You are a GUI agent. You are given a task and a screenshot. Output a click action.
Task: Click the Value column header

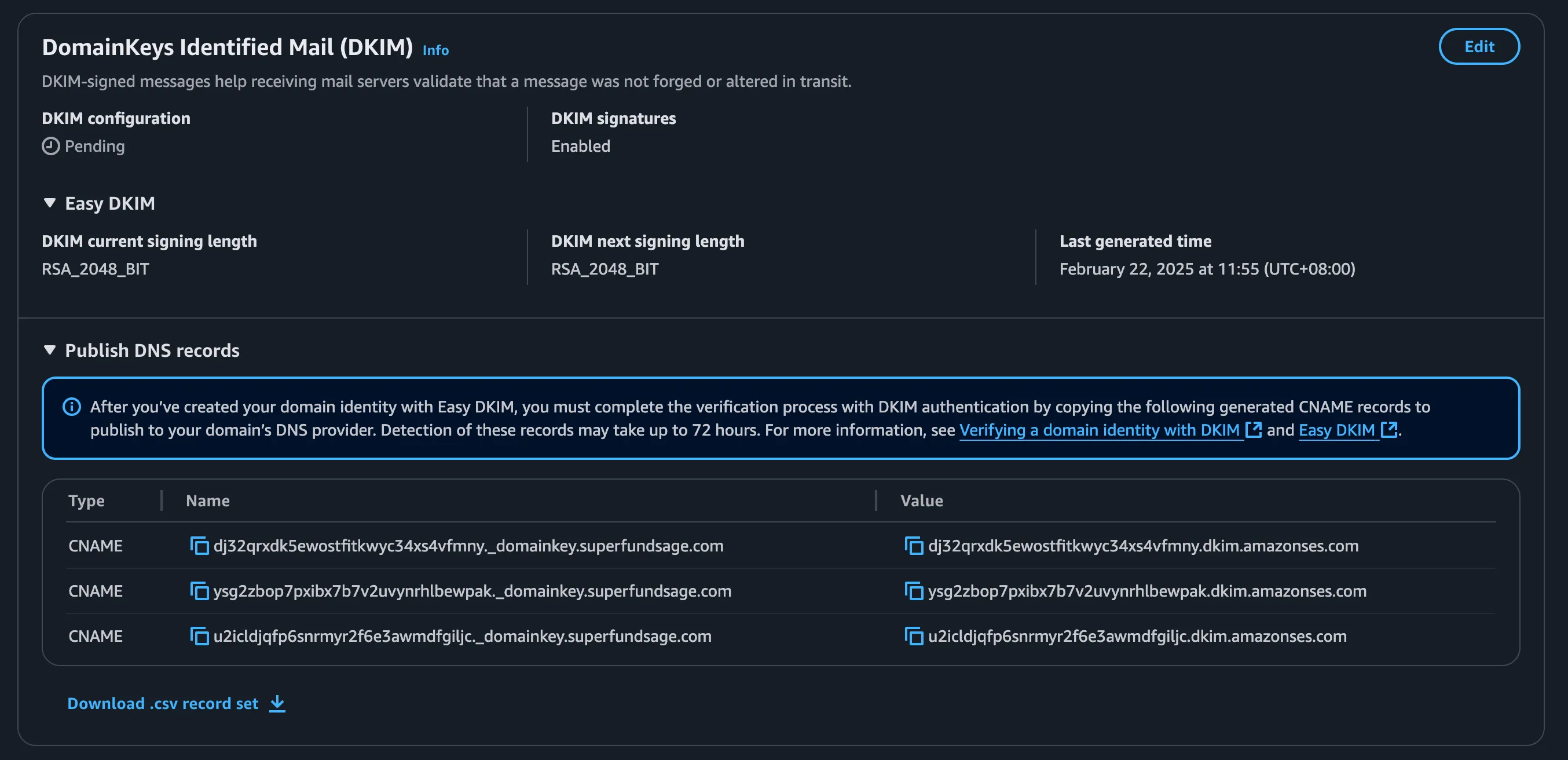click(922, 500)
